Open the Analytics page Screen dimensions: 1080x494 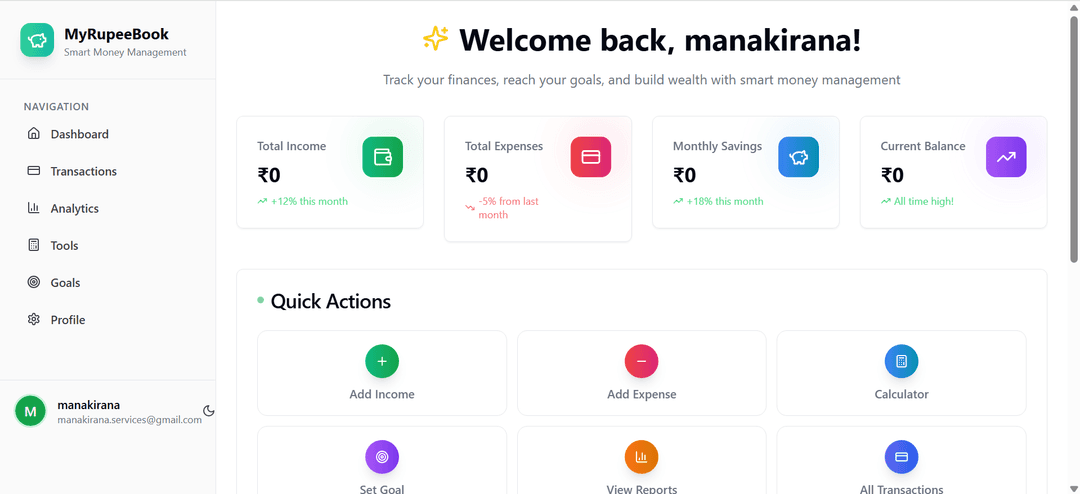point(74,208)
